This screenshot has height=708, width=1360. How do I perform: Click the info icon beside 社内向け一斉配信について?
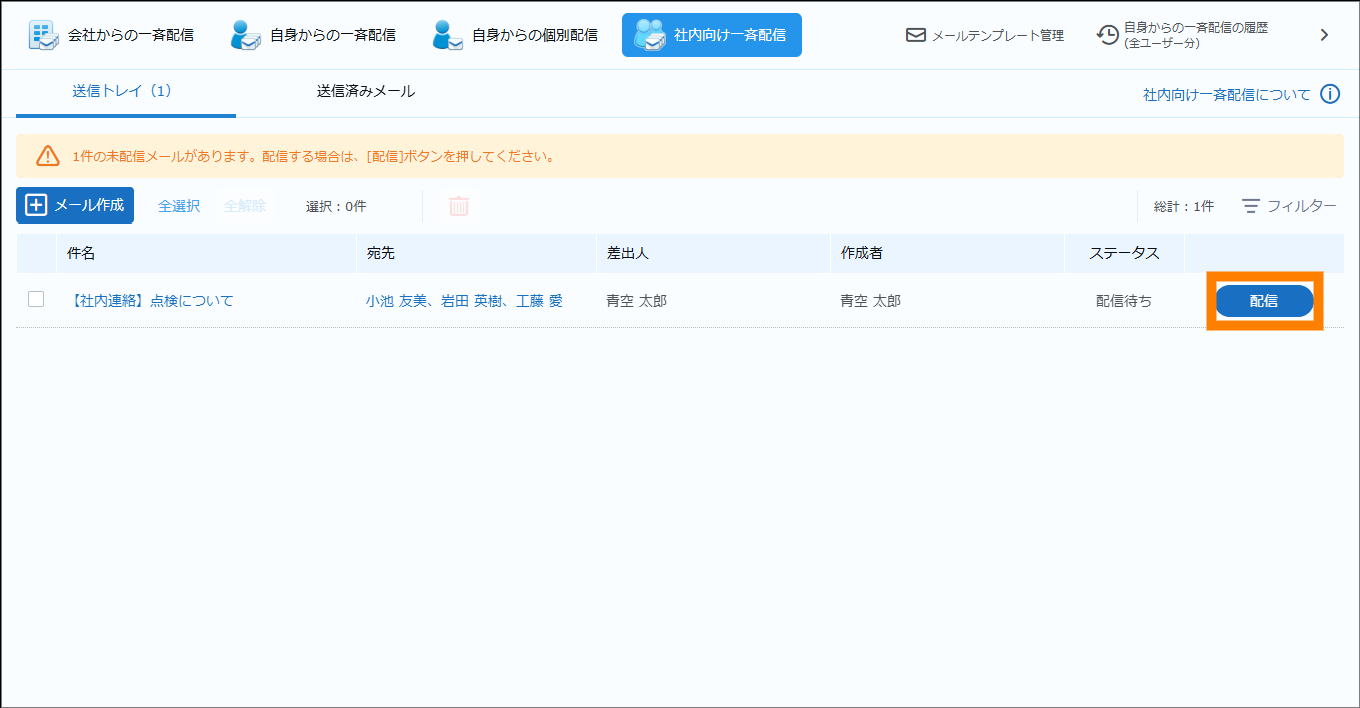coord(1329,94)
